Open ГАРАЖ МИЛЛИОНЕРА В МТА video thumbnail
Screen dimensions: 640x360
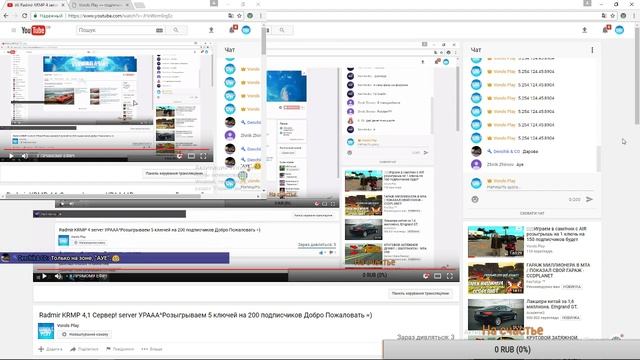(x=496, y=278)
